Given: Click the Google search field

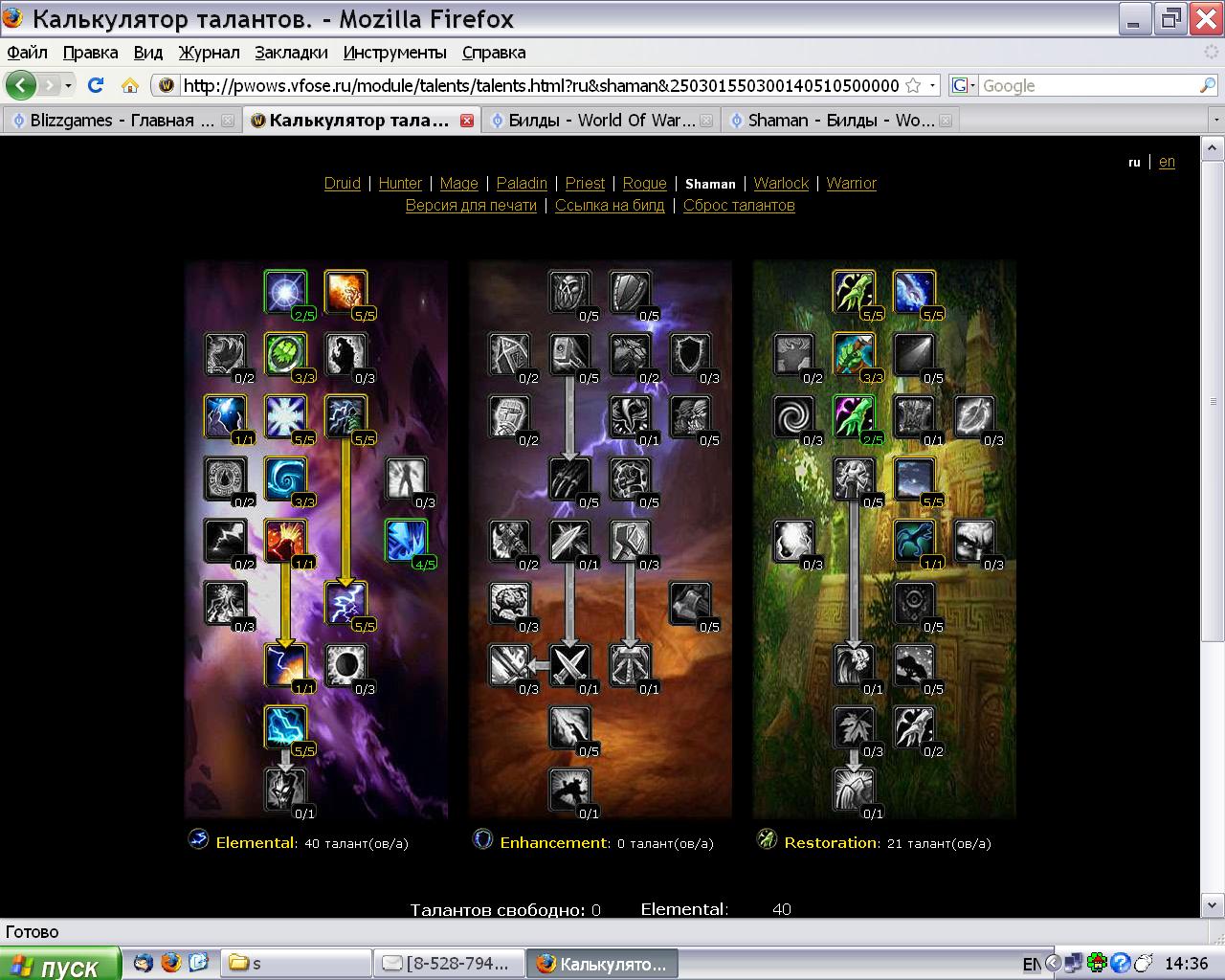Looking at the screenshot, I should pyautogui.click(x=1088, y=85).
